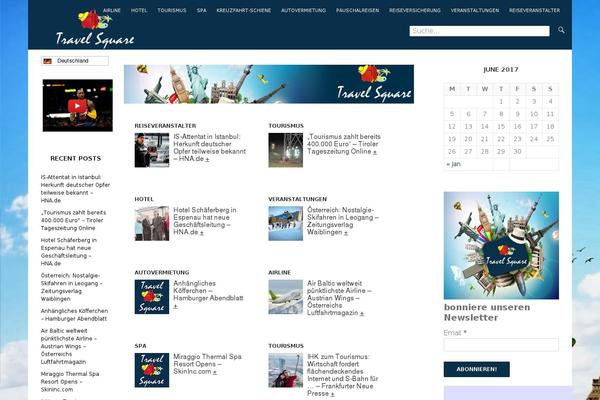Click the ABONNIEREN! button
600x400 pixels.
tap(476, 369)
